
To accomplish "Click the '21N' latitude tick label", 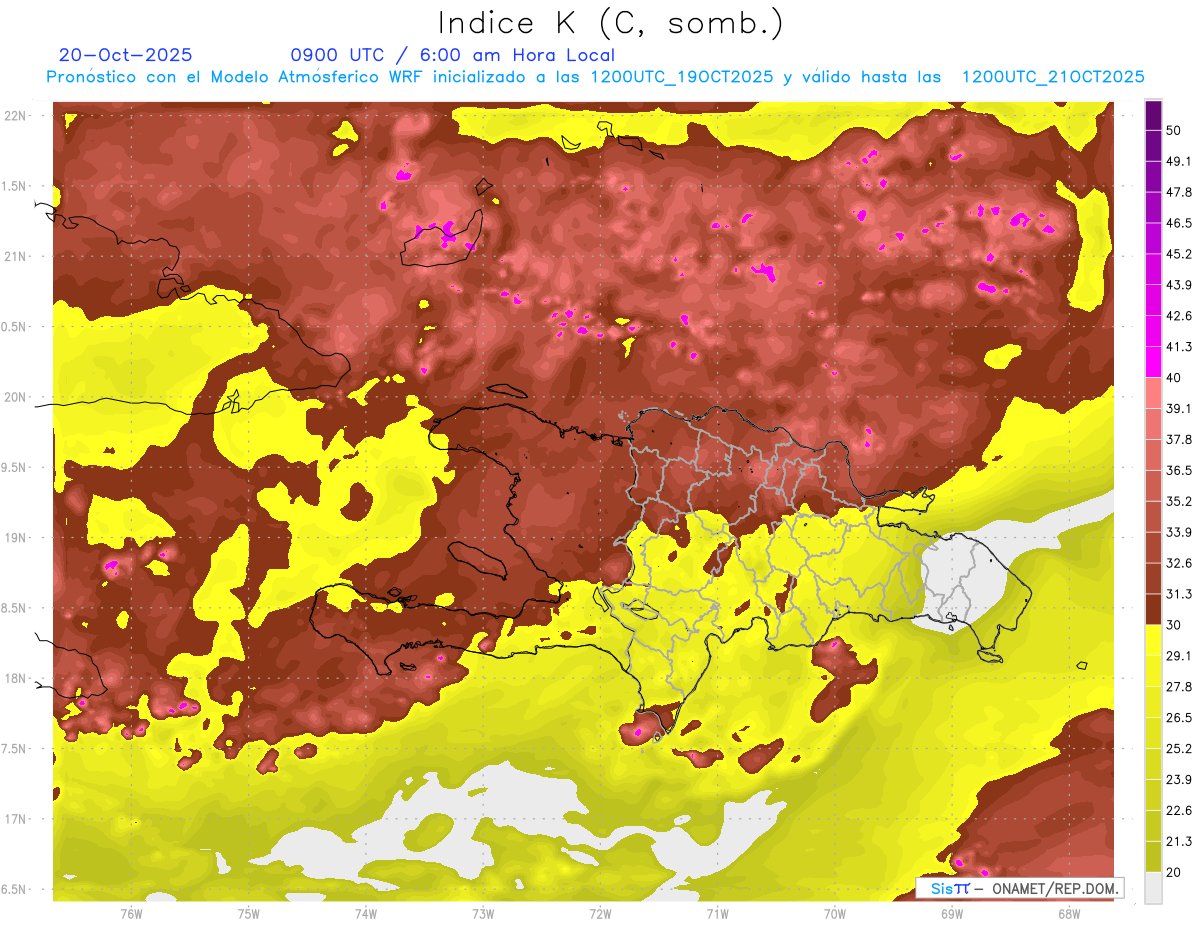I will 15,256.
